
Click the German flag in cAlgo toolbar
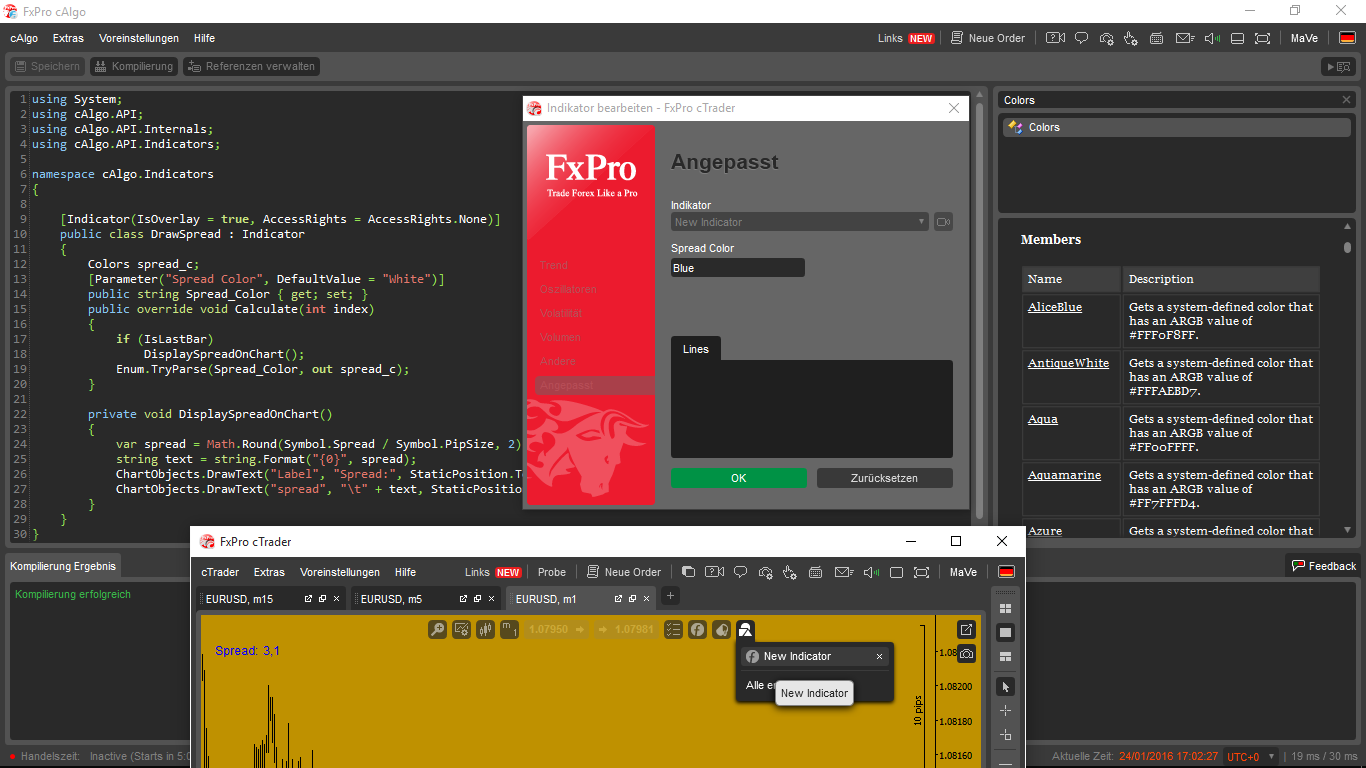coord(1347,38)
